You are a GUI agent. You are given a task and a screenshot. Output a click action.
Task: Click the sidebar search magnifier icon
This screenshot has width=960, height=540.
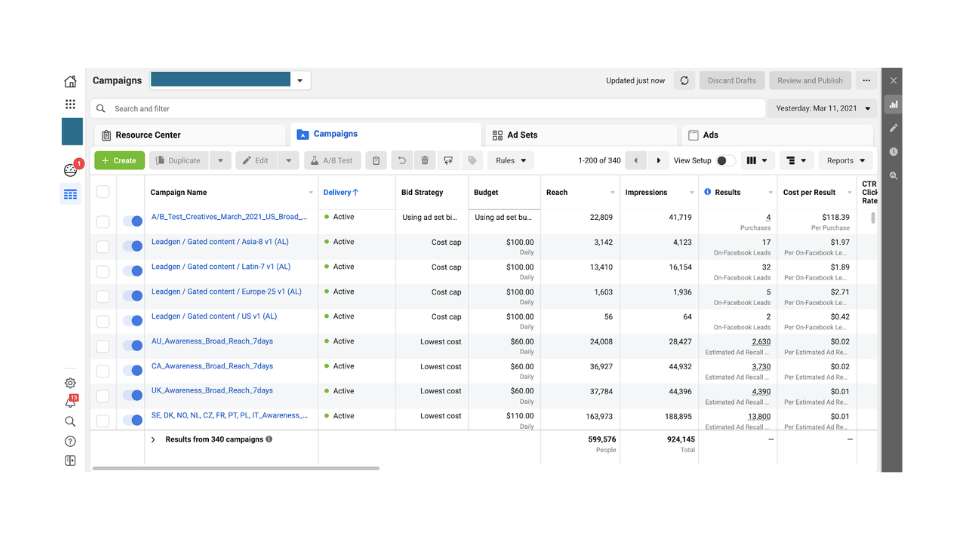coord(70,421)
